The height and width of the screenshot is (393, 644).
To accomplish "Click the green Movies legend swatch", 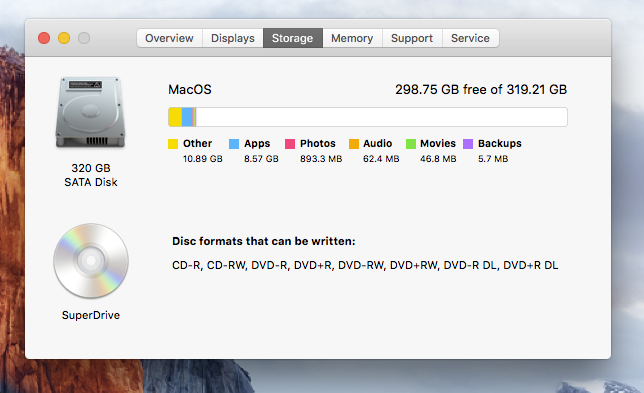I will (x=411, y=144).
